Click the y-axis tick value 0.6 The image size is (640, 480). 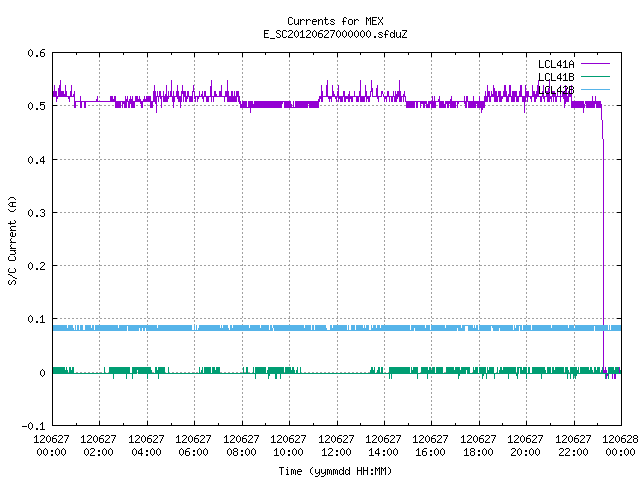36,53
